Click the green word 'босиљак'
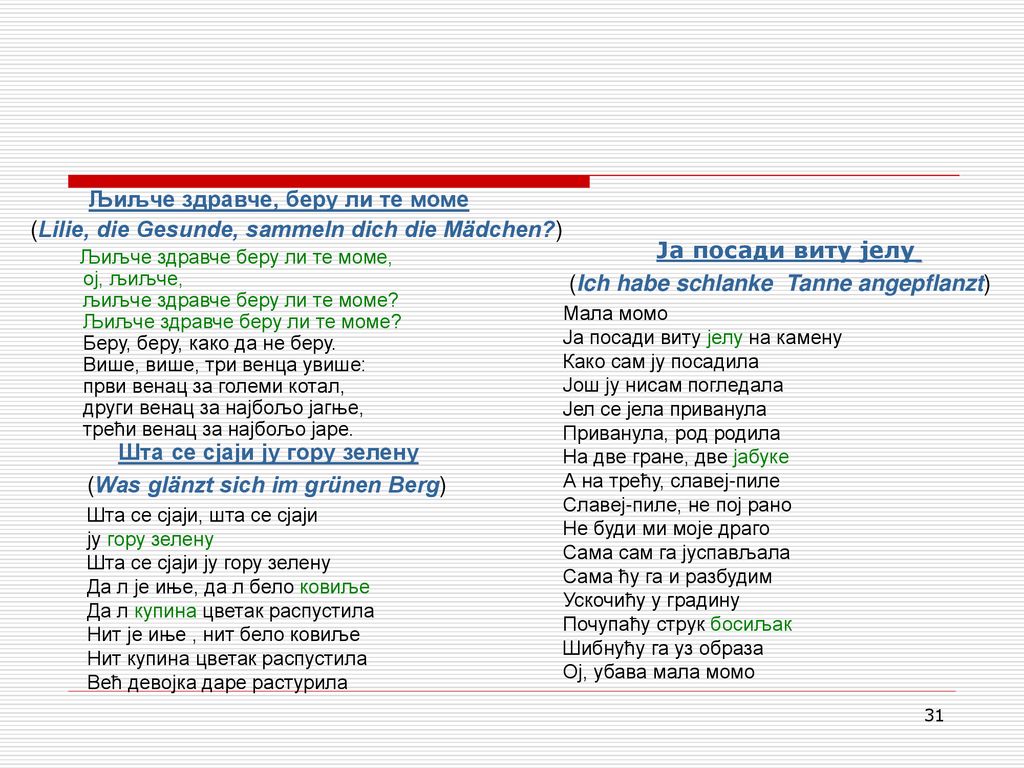The width and height of the screenshot is (1024, 768). tap(751, 624)
